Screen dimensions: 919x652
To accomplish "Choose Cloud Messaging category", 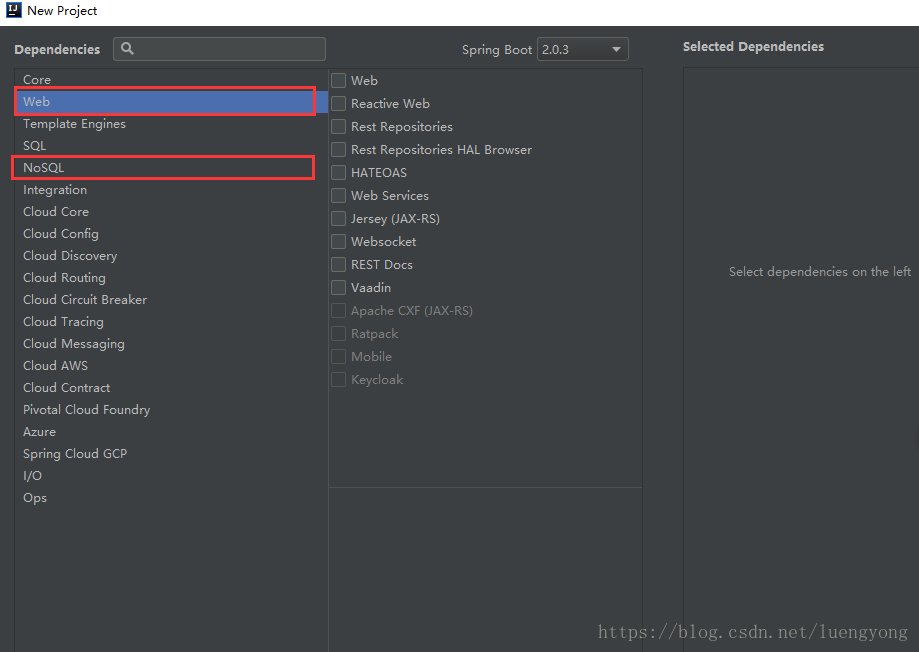I will point(171,344).
